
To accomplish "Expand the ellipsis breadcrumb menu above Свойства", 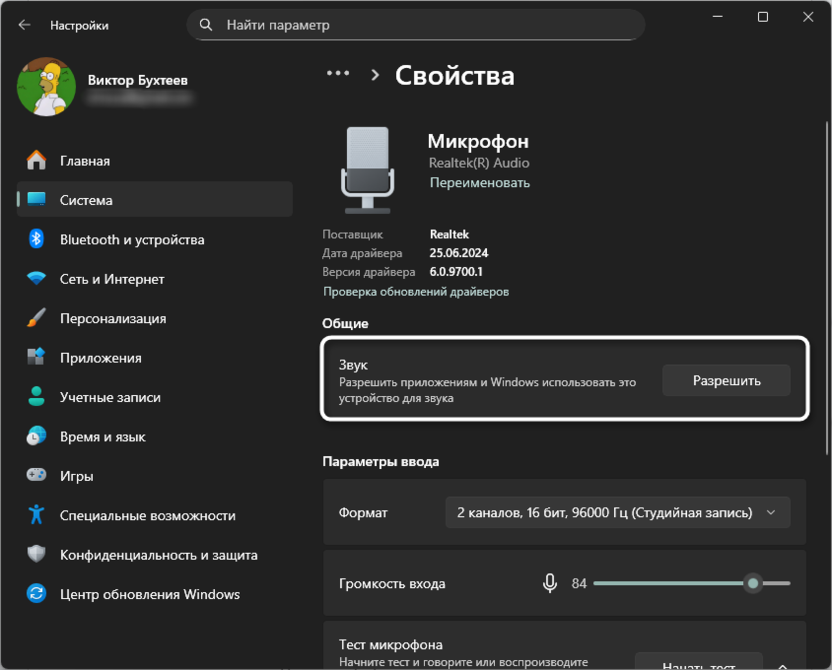I will point(337,72).
